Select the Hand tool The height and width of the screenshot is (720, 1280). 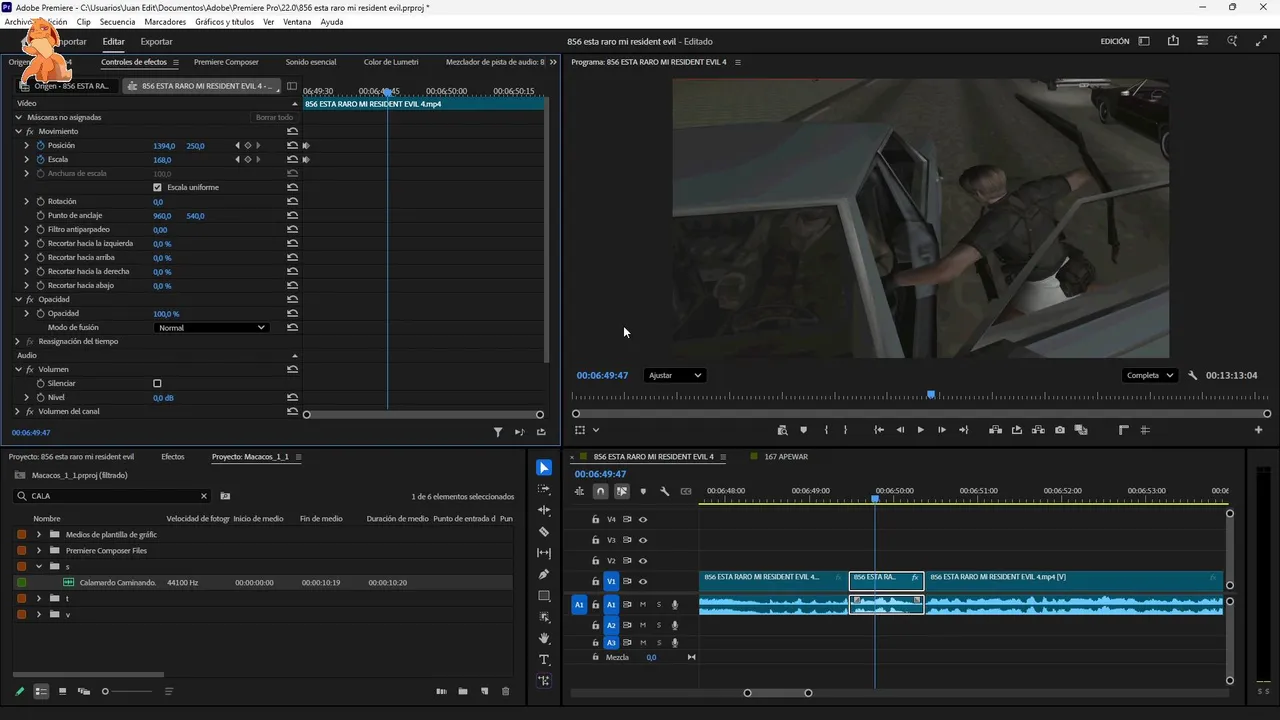click(544, 638)
